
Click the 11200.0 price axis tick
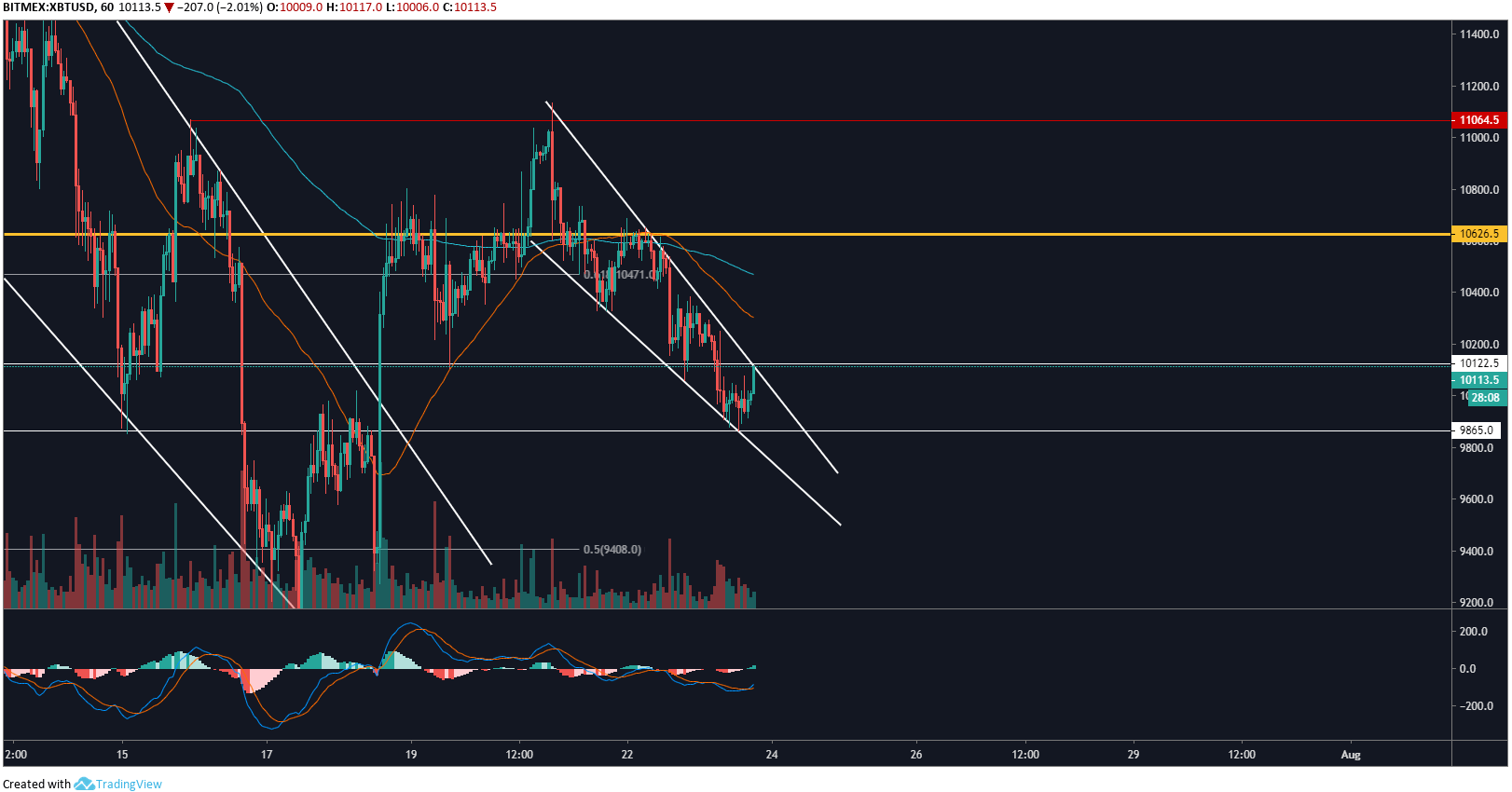click(1479, 87)
